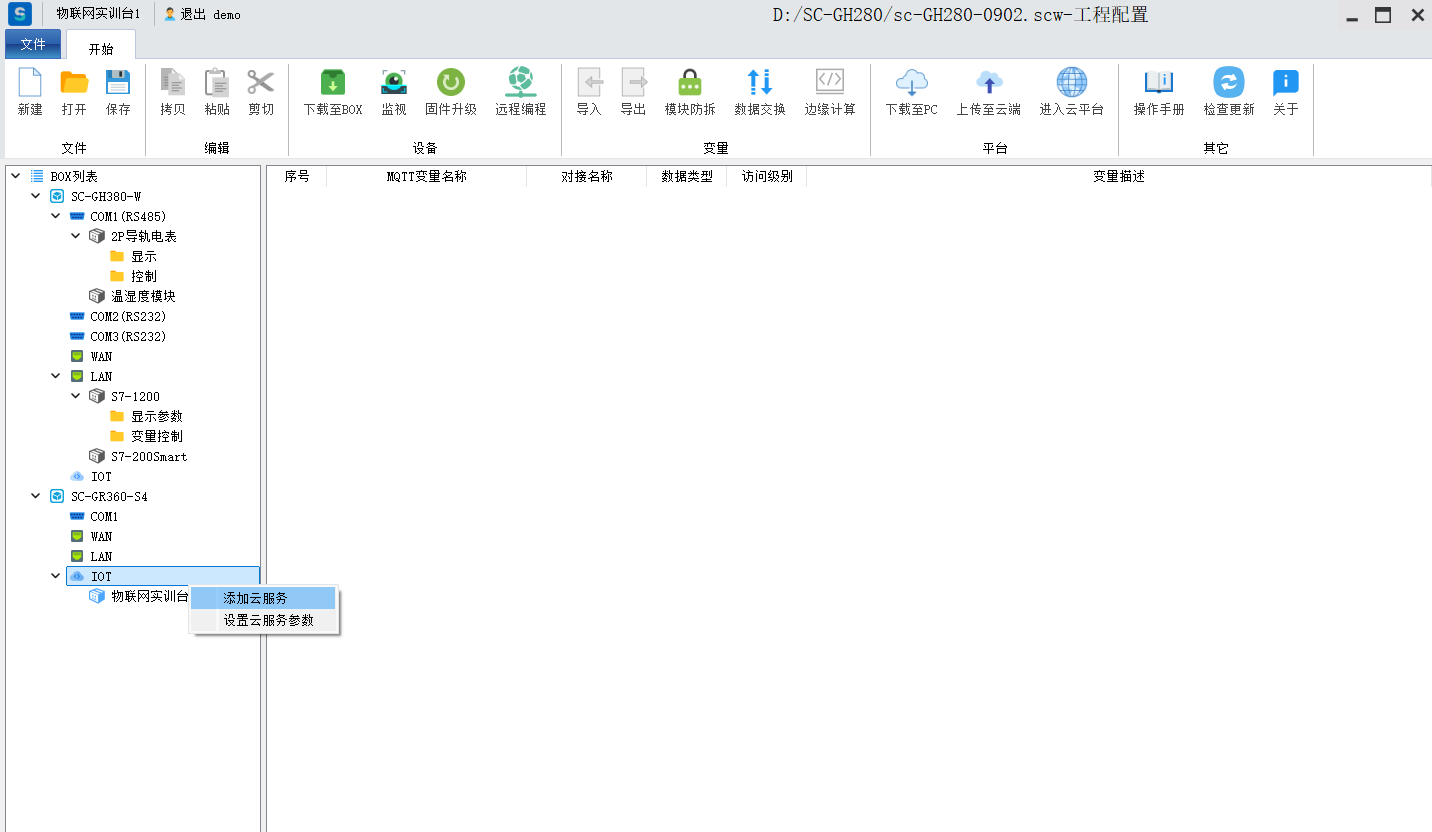Click the 下载至BOX download icon
Image resolution: width=1432 pixels, height=832 pixels.
332,83
